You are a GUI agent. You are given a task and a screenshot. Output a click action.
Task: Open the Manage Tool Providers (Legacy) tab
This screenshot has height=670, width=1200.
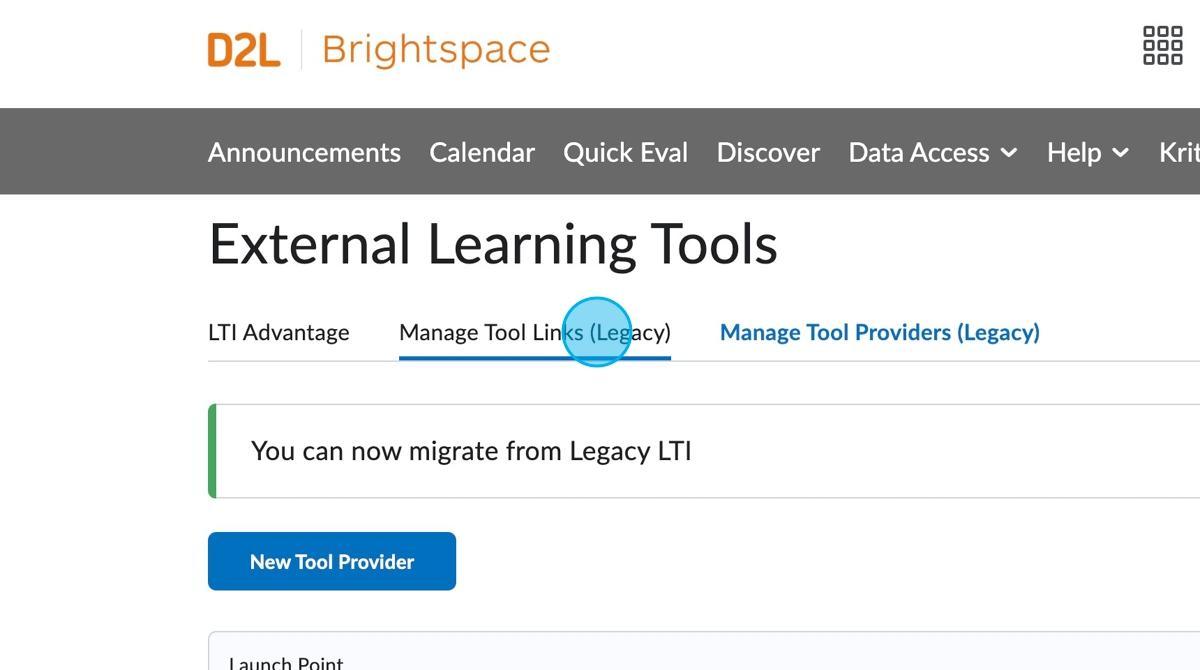coord(879,333)
